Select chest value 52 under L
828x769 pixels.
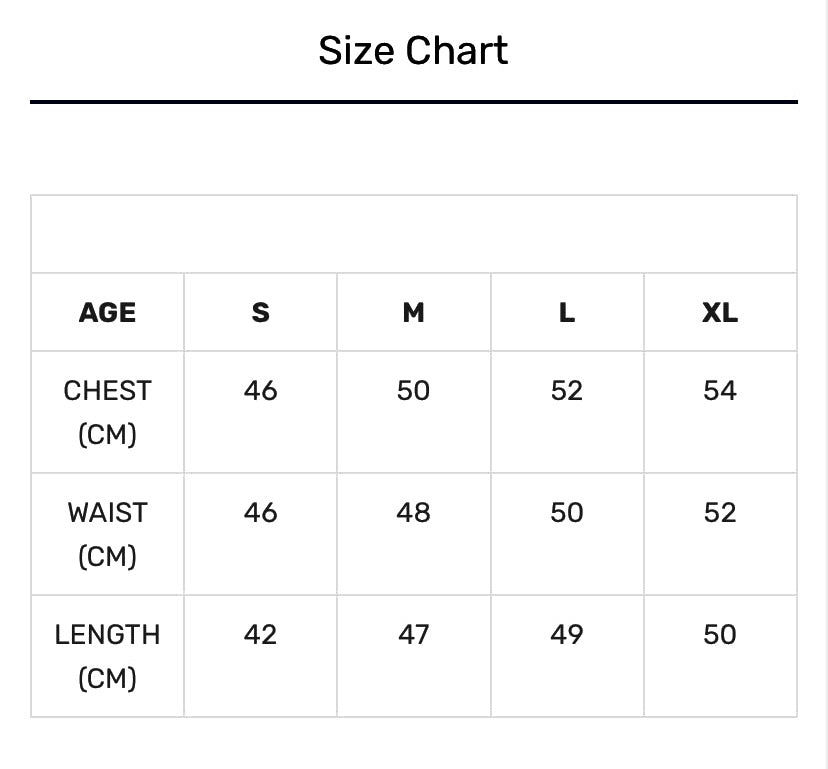click(566, 390)
